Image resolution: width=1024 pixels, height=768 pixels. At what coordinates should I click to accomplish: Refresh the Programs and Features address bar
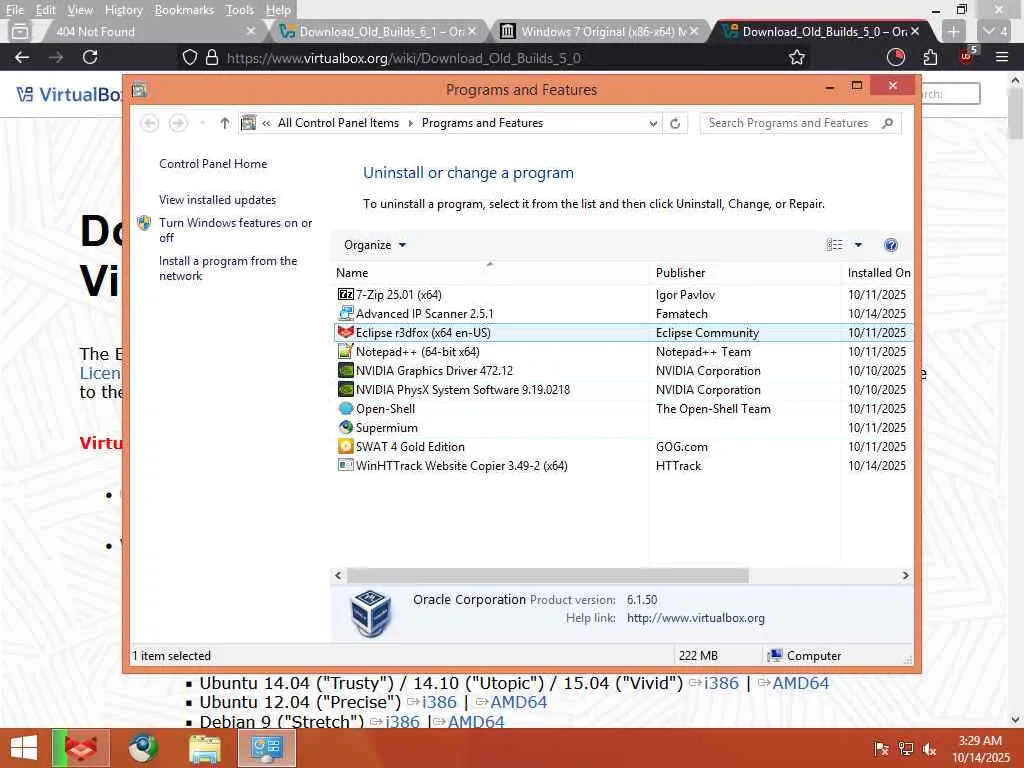(x=675, y=123)
